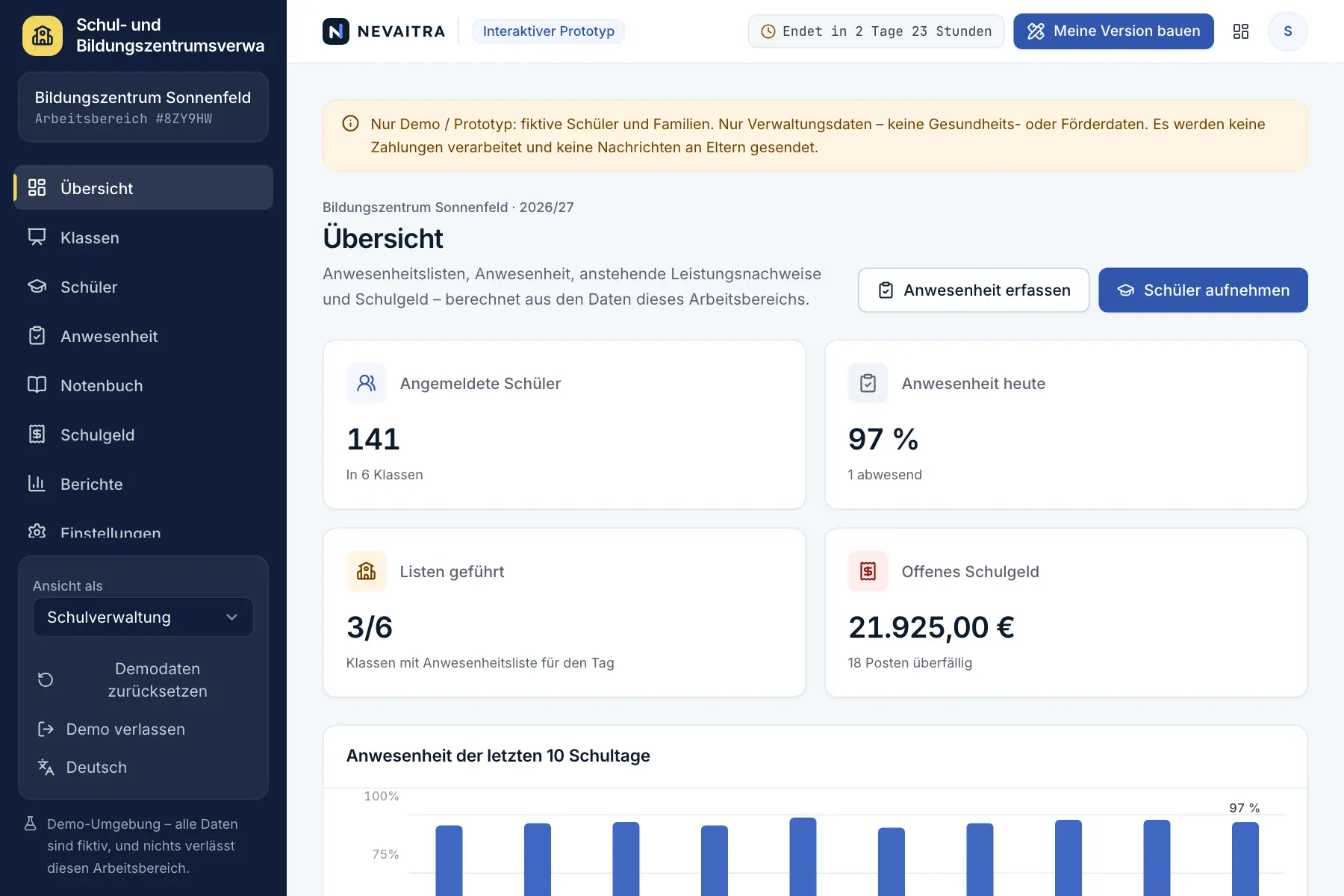Screen dimensions: 1344x896
Task: Click the school building app logo
Action: [43, 35]
